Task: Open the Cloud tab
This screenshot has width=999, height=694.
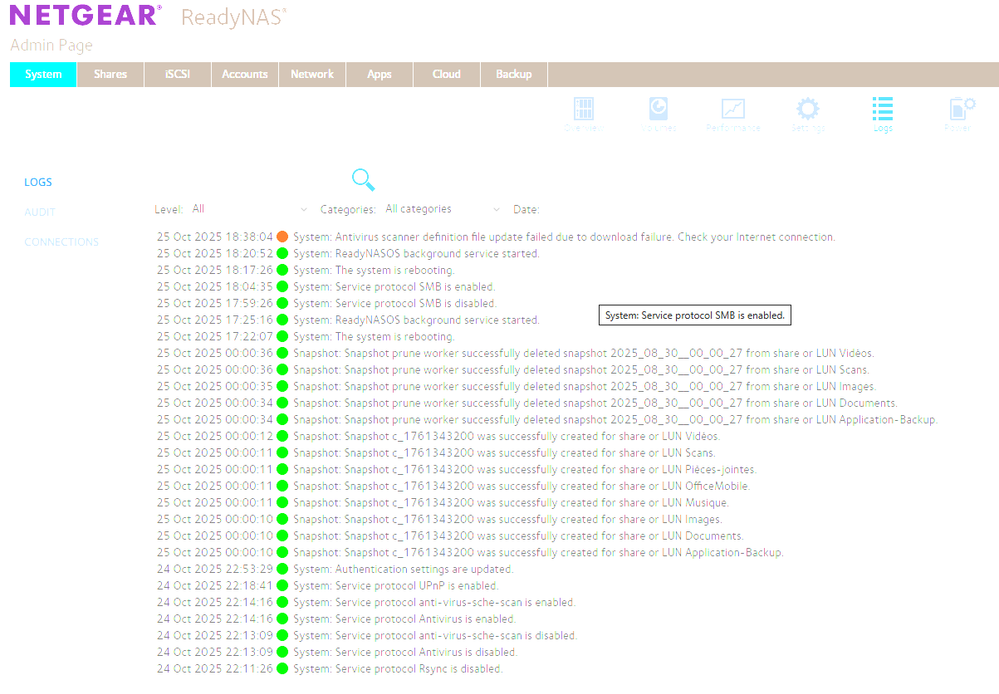Action: point(446,74)
